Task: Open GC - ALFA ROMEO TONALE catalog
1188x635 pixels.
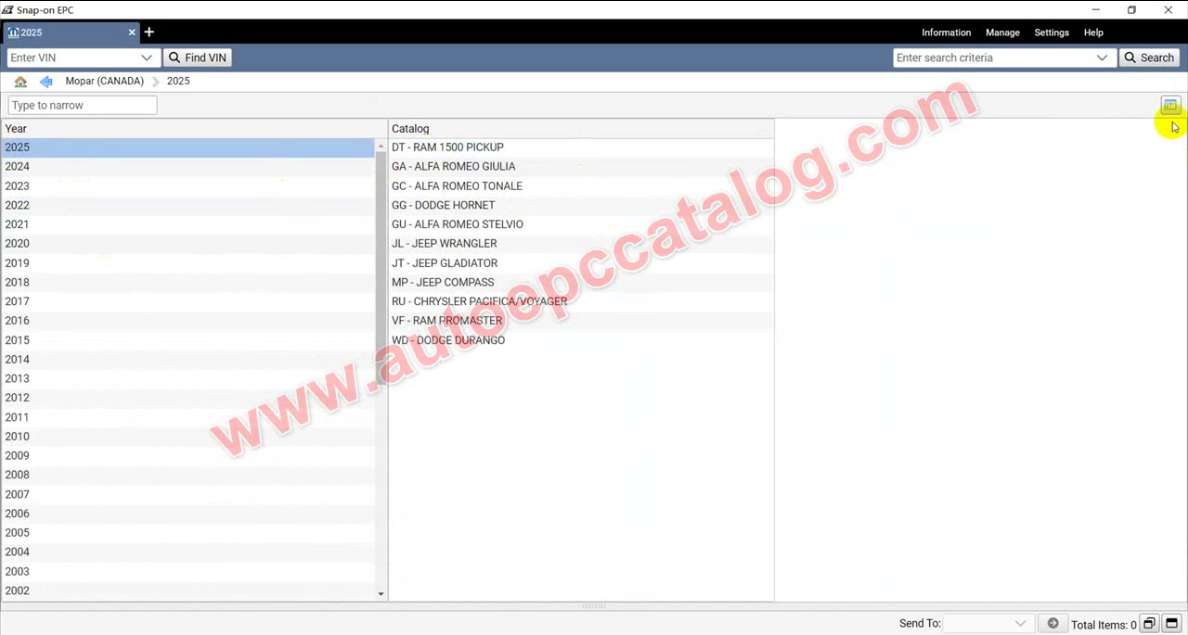Action: tap(581, 186)
